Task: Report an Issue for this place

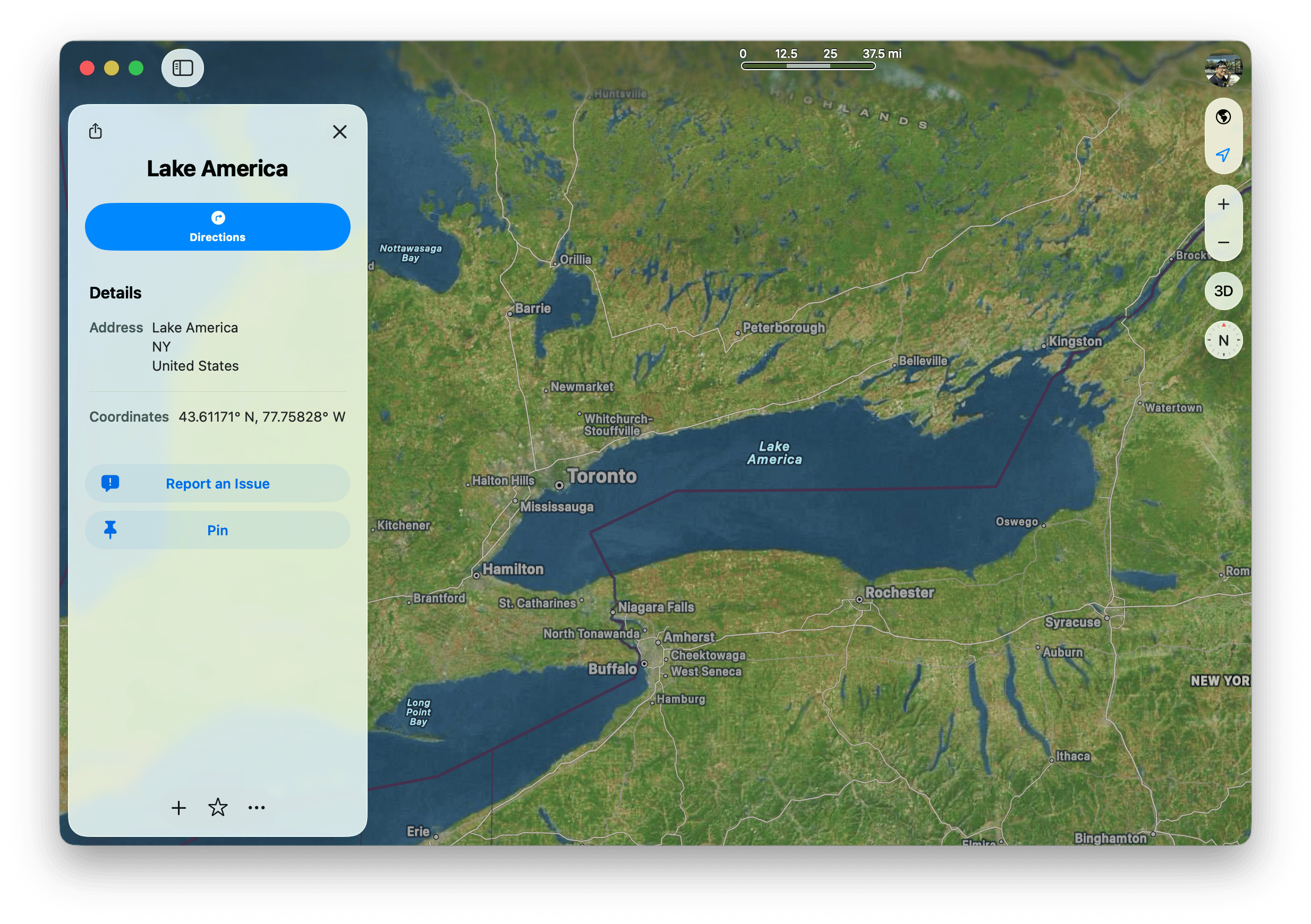Action: click(x=218, y=483)
